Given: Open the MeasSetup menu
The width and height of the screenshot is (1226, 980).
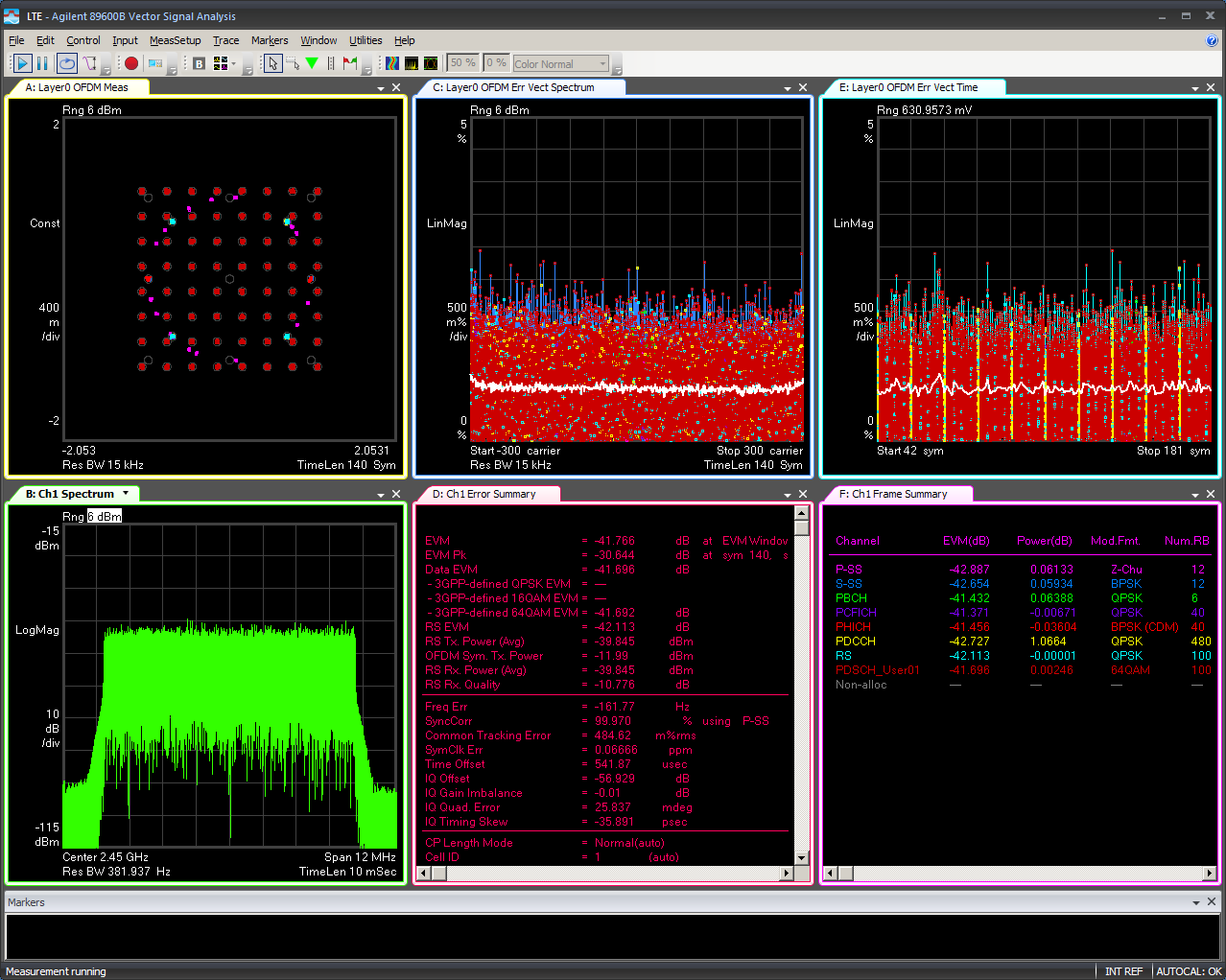Looking at the screenshot, I should pyautogui.click(x=176, y=40).
